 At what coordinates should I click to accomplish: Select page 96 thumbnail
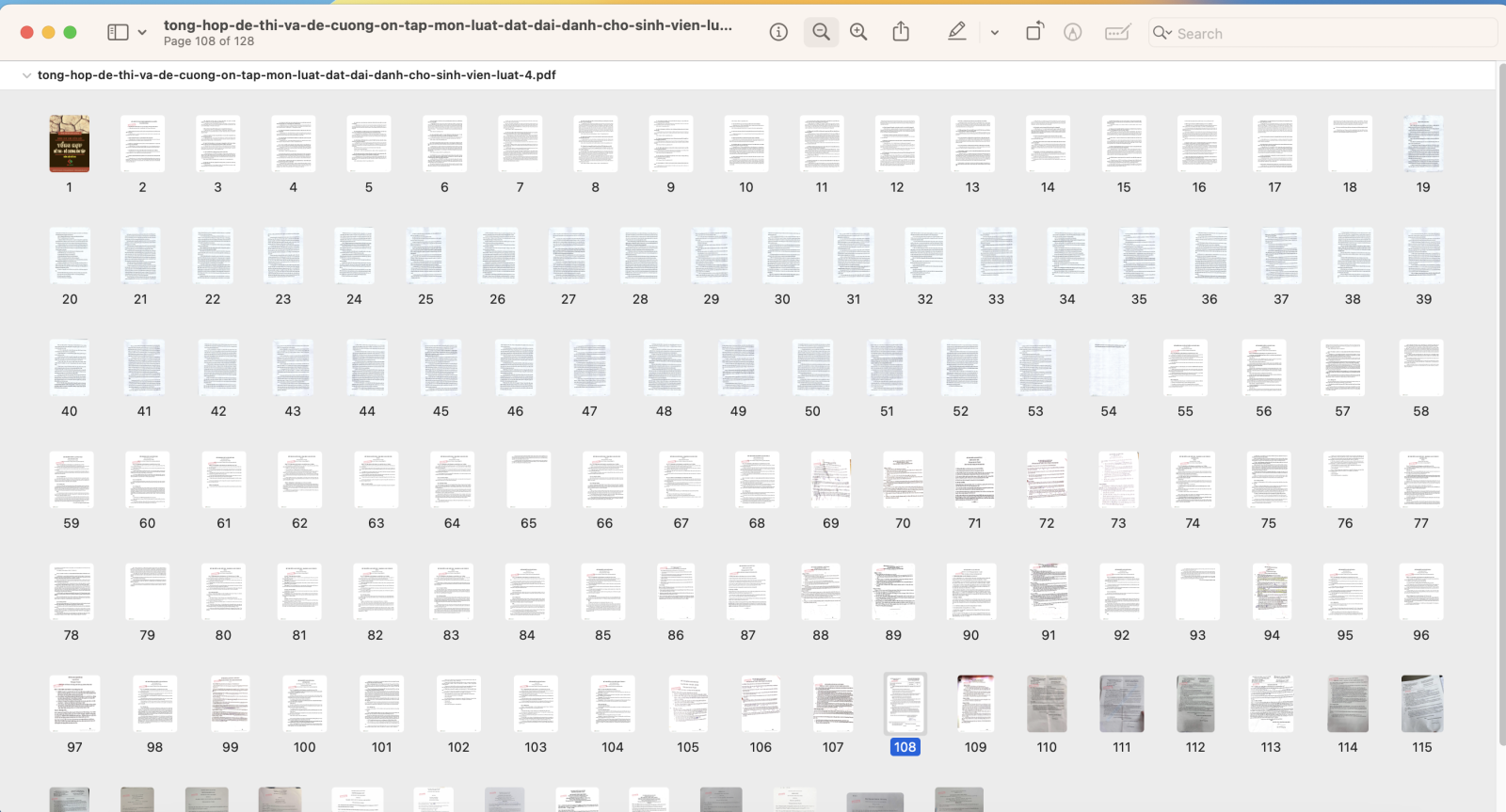point(1421,591)
